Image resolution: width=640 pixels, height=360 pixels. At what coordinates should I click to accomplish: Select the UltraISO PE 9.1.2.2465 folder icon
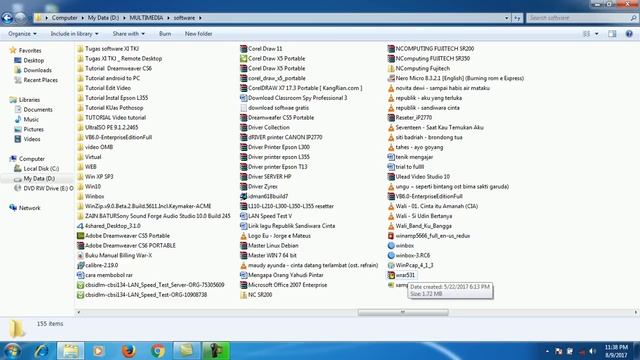point(80,127)
